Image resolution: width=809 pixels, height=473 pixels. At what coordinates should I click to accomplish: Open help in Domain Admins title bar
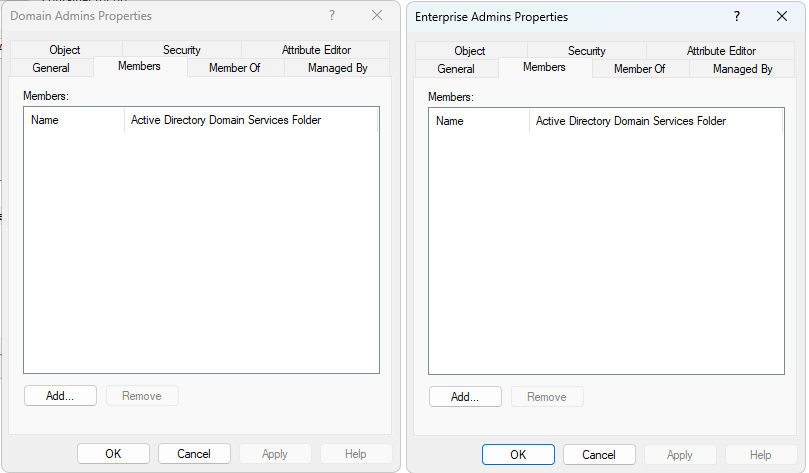click(332, 16)
